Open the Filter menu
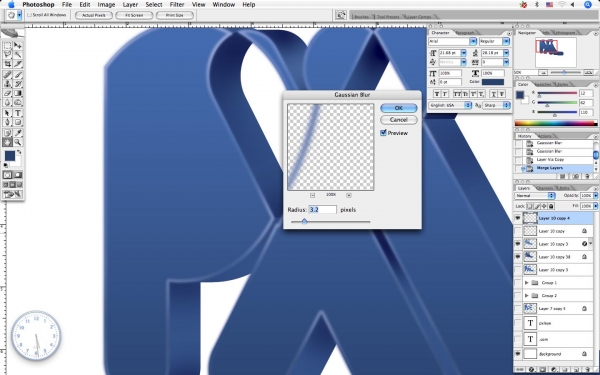Screen dimensions: 600x375 click(177, 5)
